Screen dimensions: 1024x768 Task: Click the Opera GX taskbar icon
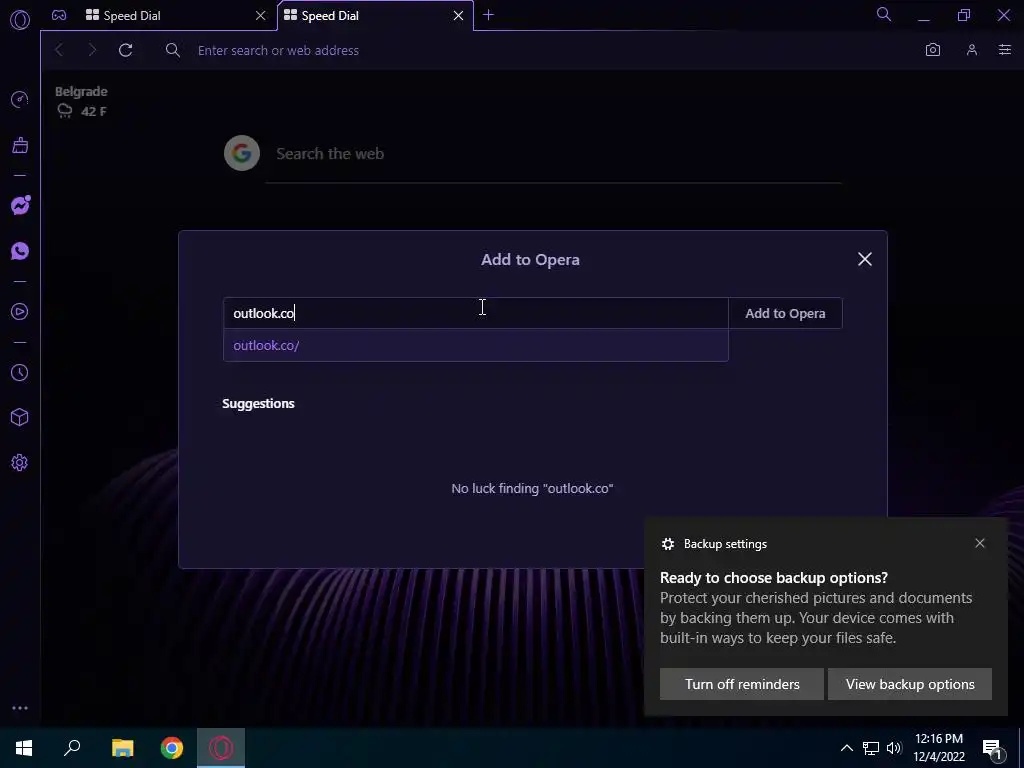pos(221,748)
